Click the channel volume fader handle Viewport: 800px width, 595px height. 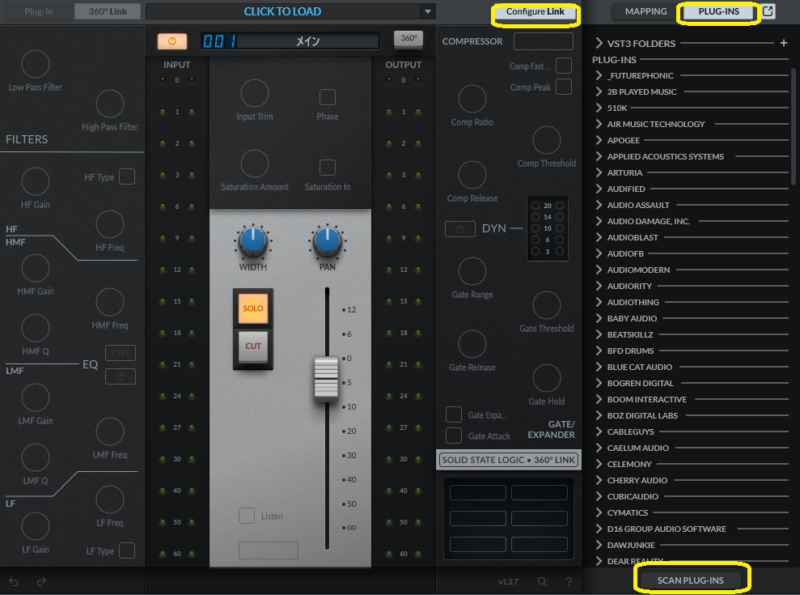322,377
